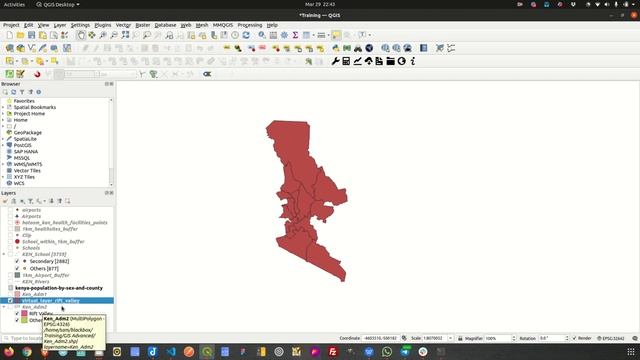Open WhatsApp from the dock
640x360 pixels.
[x=387, y=351]
